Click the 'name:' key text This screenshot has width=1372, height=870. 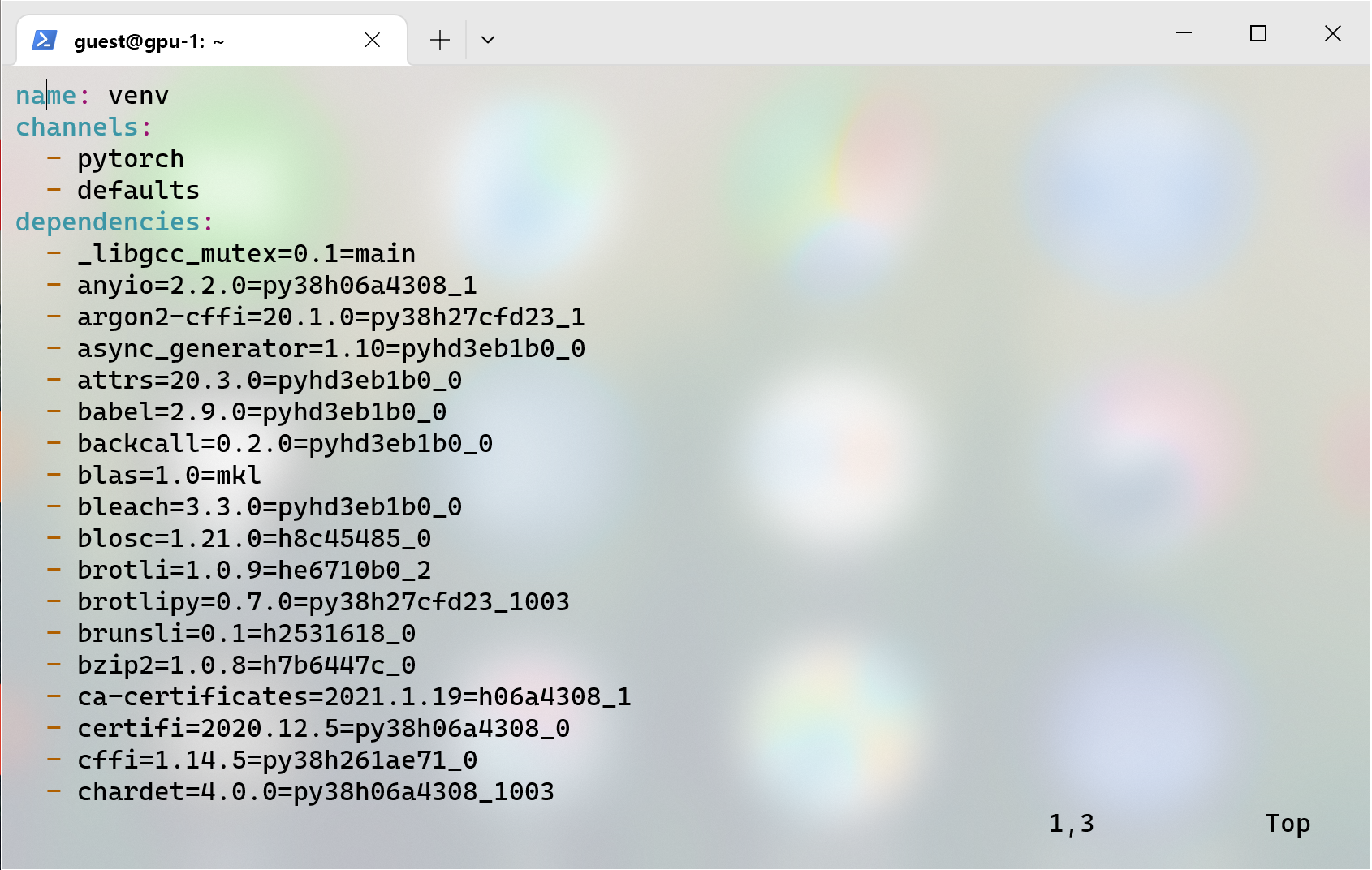pos(54,96)
